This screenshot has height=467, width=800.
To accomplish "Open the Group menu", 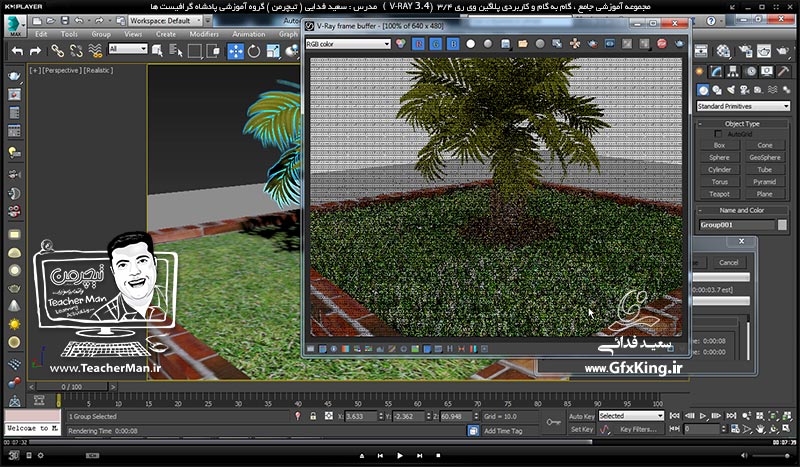I will (x=101, y=34).
